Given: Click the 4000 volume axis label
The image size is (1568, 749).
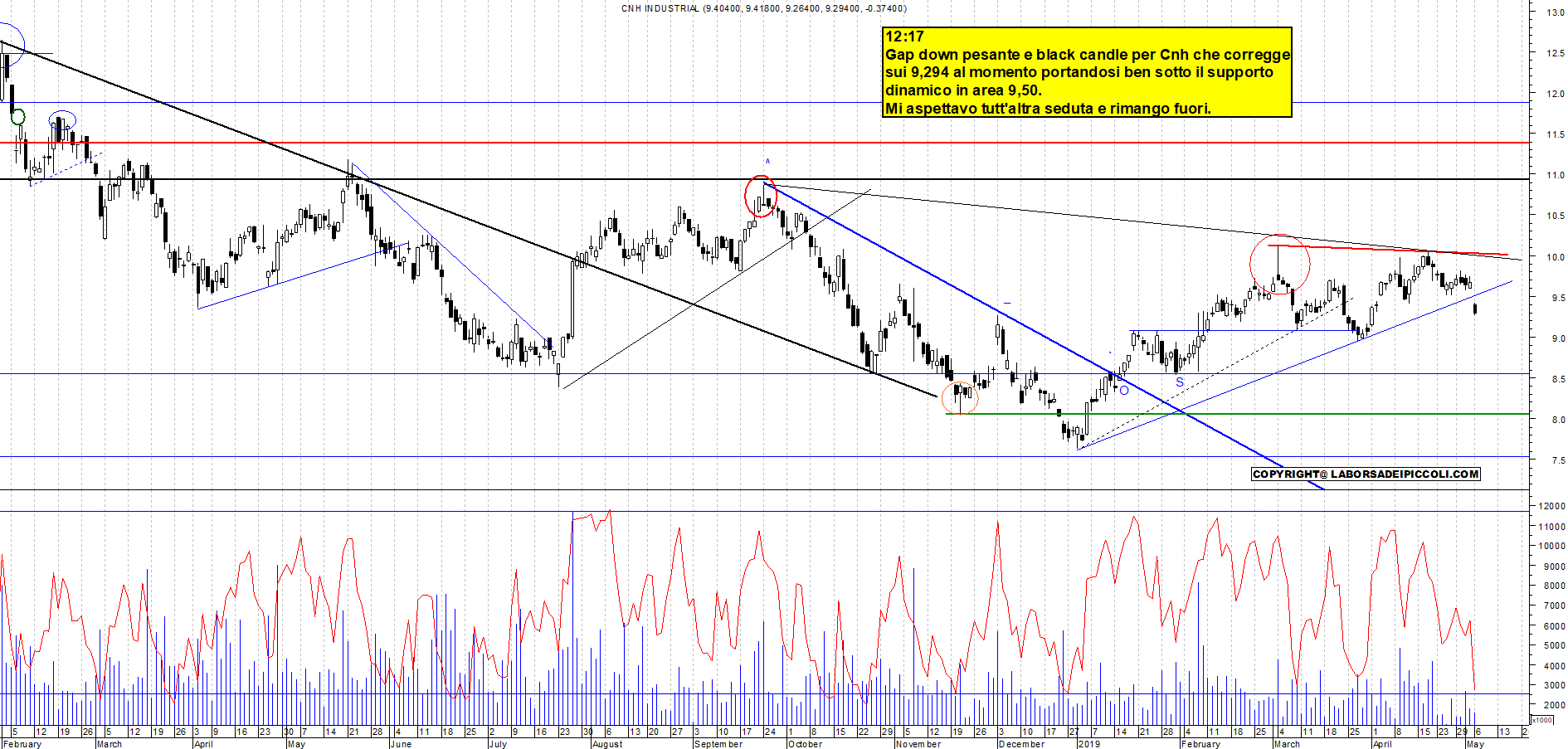Looking at the screenshot, I should pos(1554,665).
